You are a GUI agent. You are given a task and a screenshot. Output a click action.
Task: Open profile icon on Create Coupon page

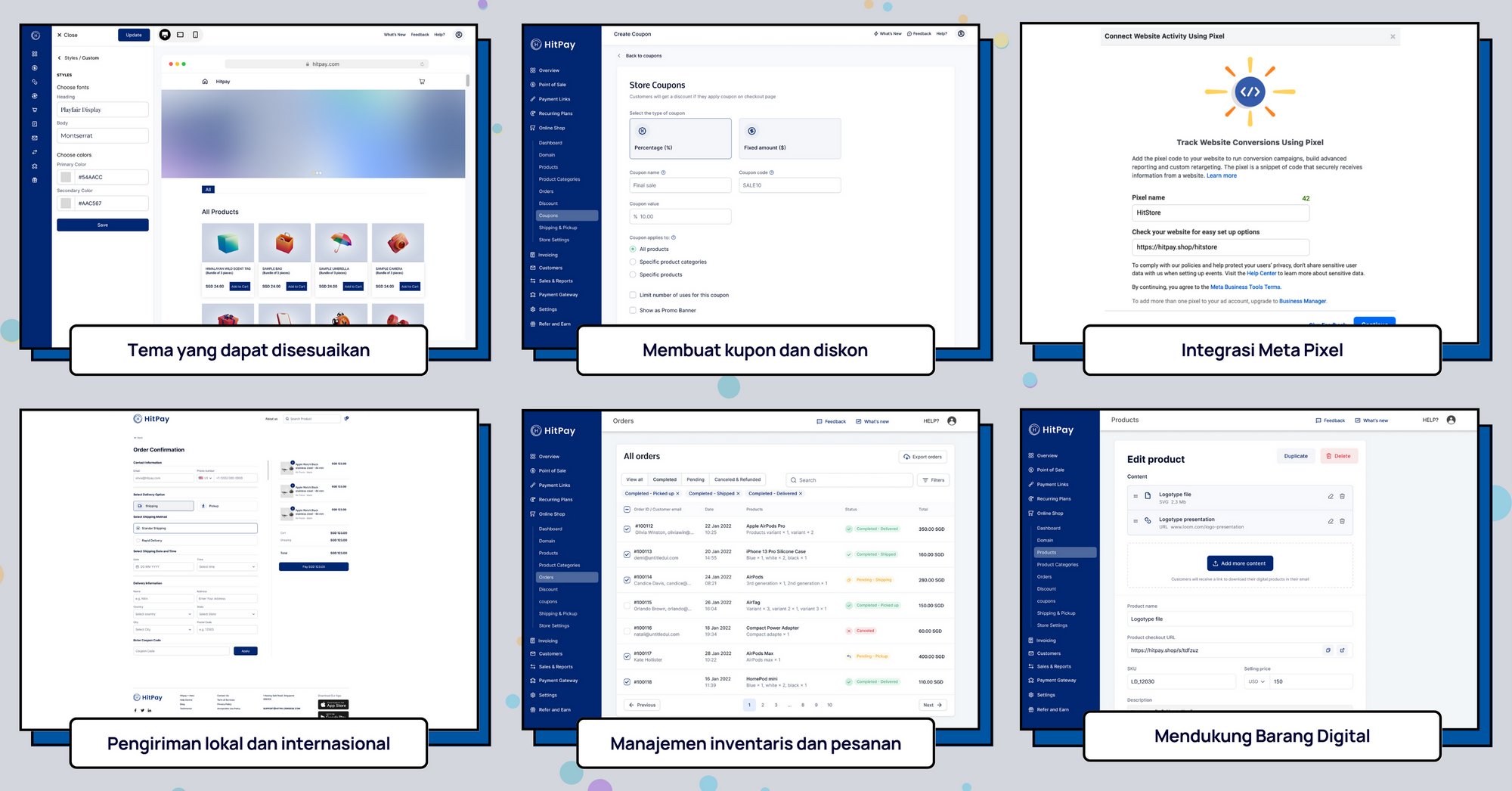coord(961,34)
